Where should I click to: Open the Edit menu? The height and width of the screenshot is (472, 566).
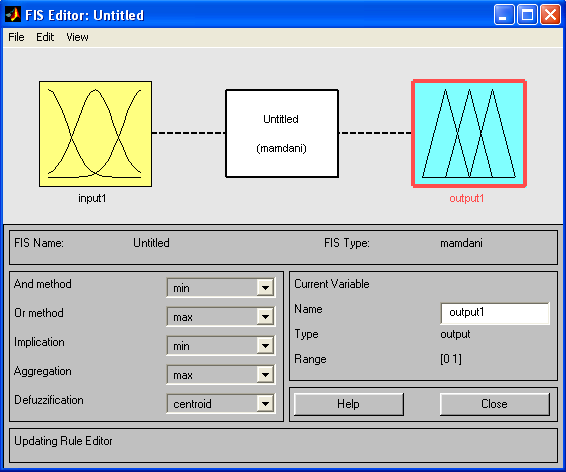[x=45, y=37]
